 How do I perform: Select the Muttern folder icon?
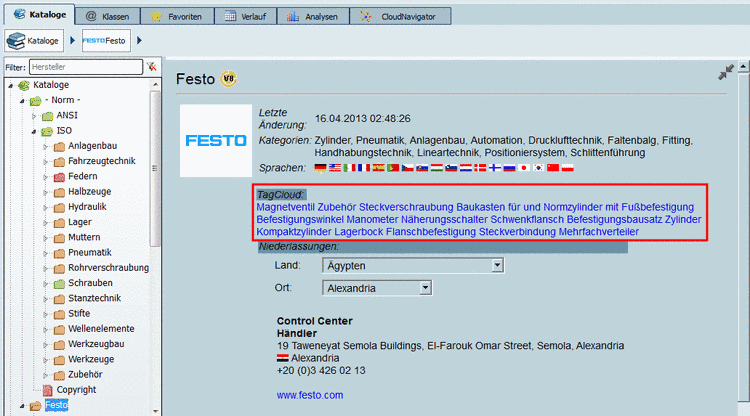[x=59, y=238]
